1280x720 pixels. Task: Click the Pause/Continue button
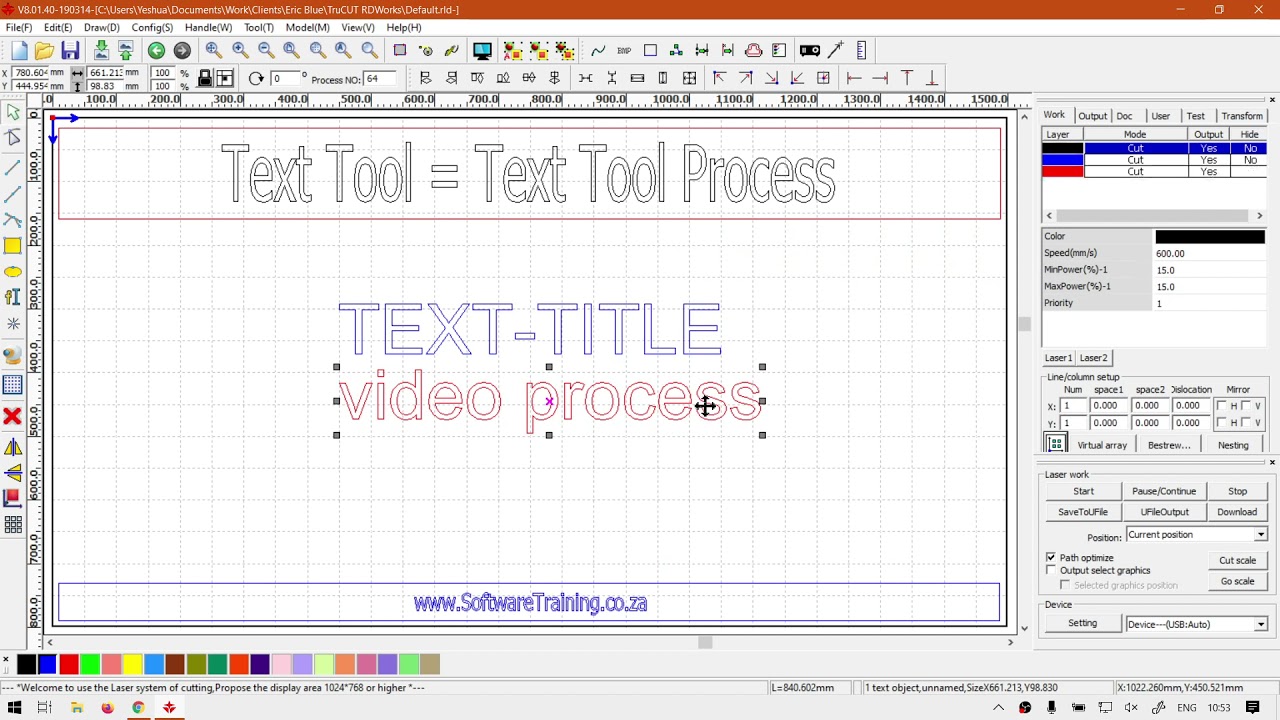coord(1164,491)
